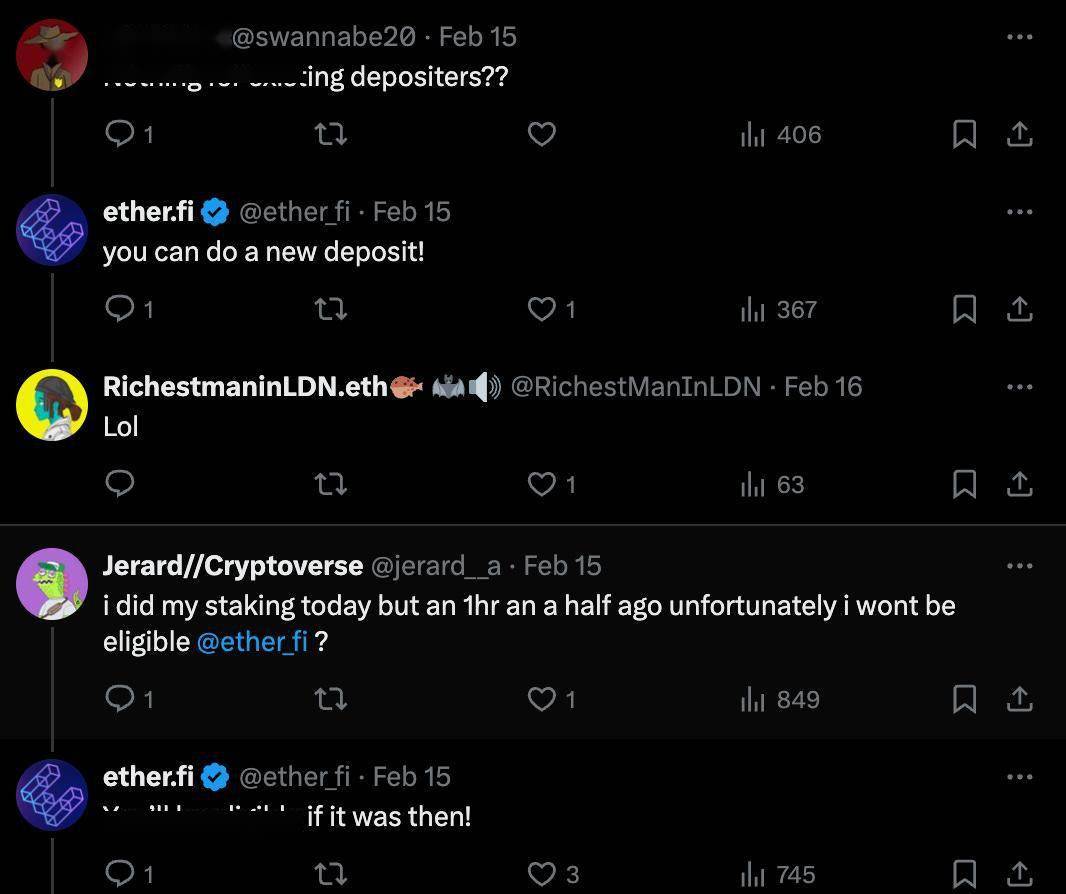
Task: Open more options for RichestmaninLDN tweet
Action: coord(1019,387)
